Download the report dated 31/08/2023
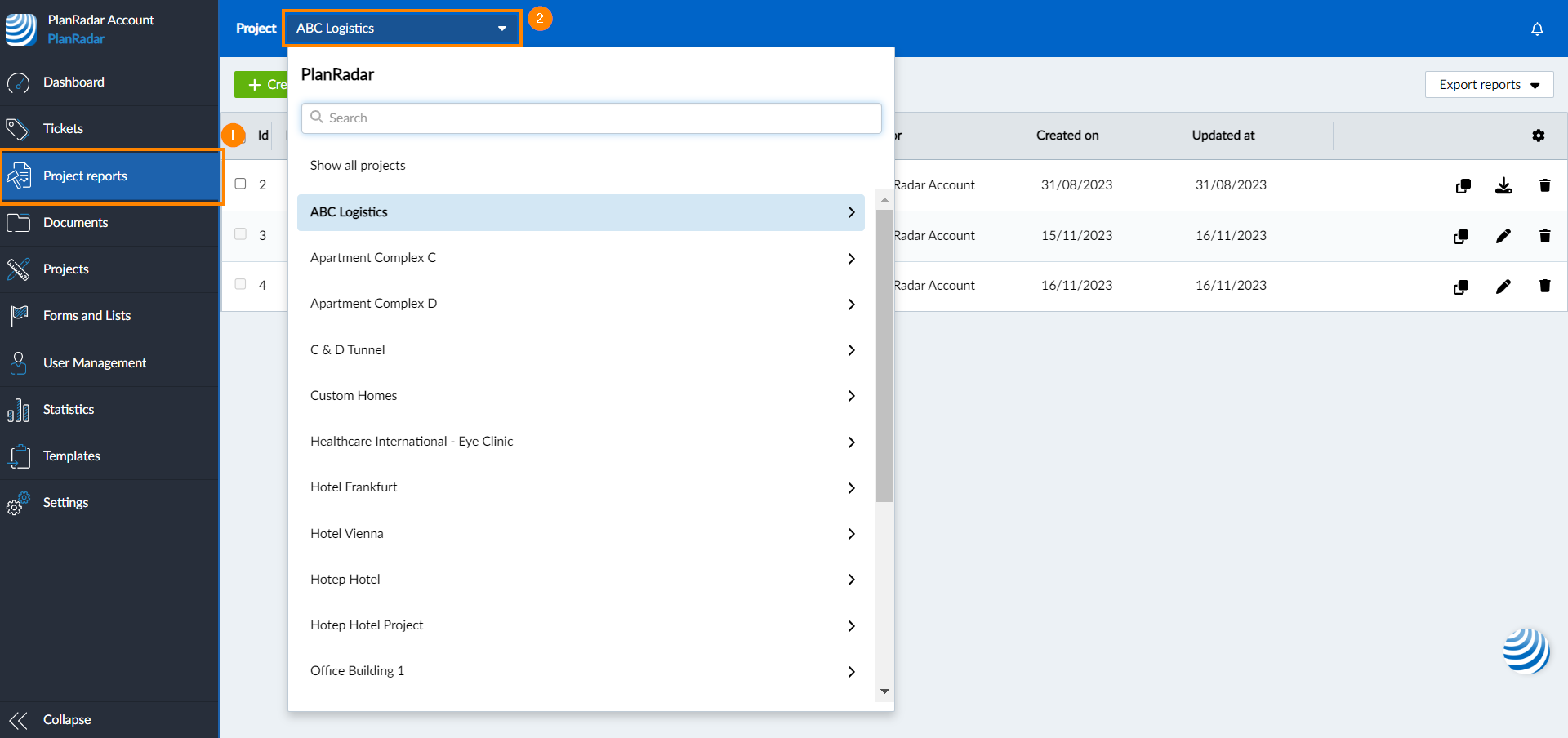The image size is (1568, 738). 1505,185
